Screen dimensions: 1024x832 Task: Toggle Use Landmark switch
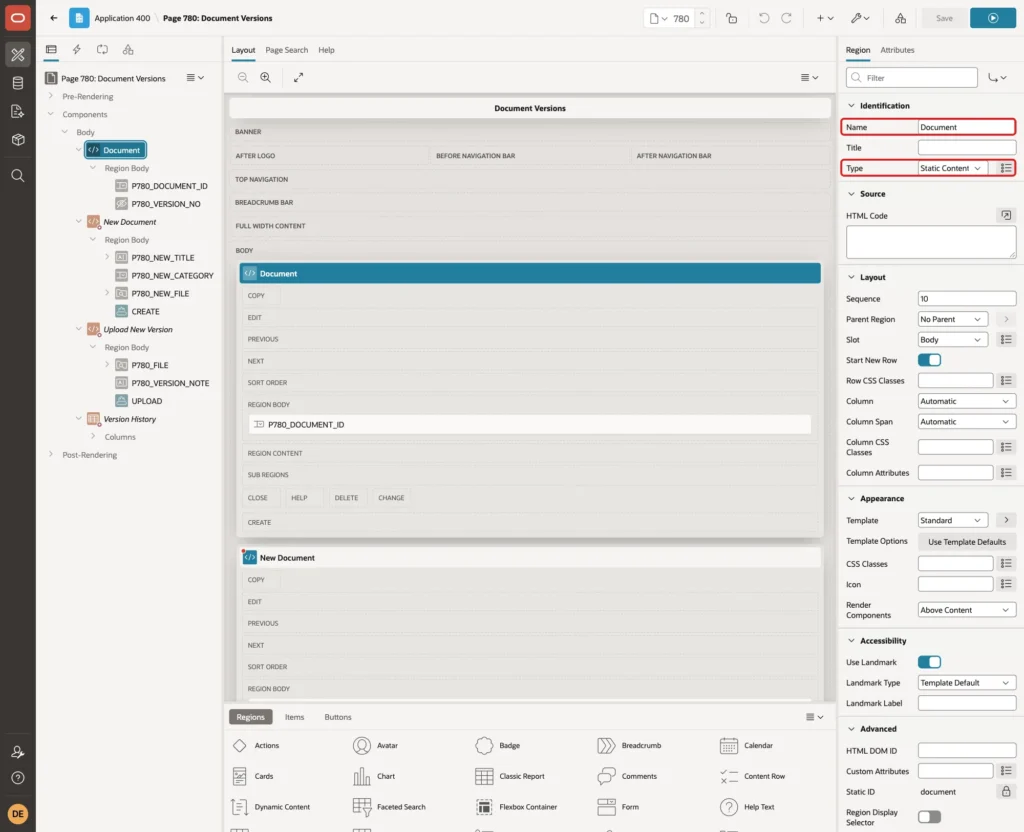(x=929, y=662)
